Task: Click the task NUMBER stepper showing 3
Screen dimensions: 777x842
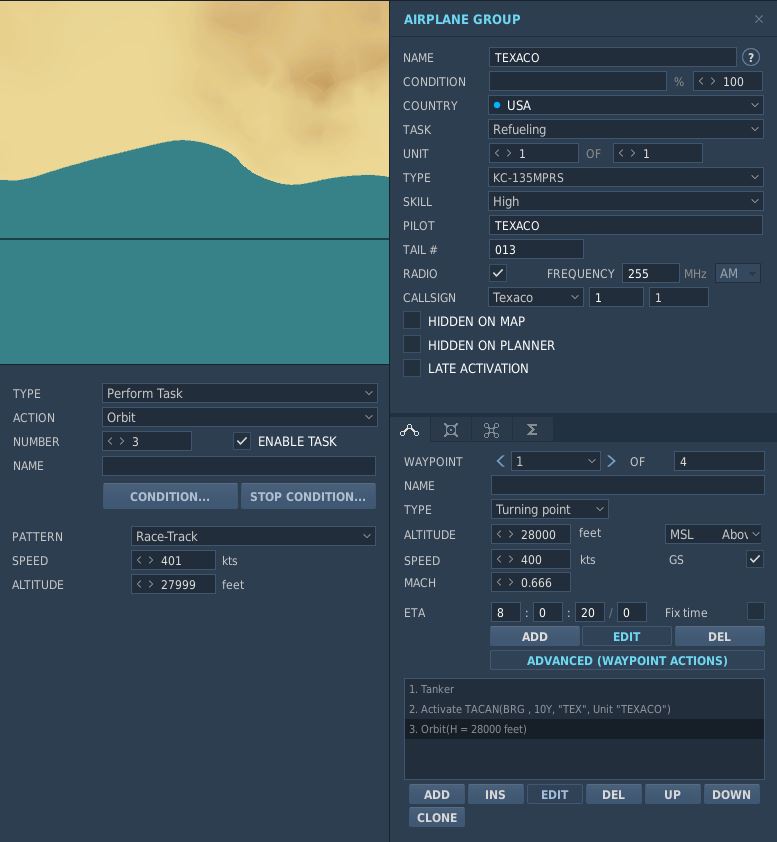Action: (147, 441)
